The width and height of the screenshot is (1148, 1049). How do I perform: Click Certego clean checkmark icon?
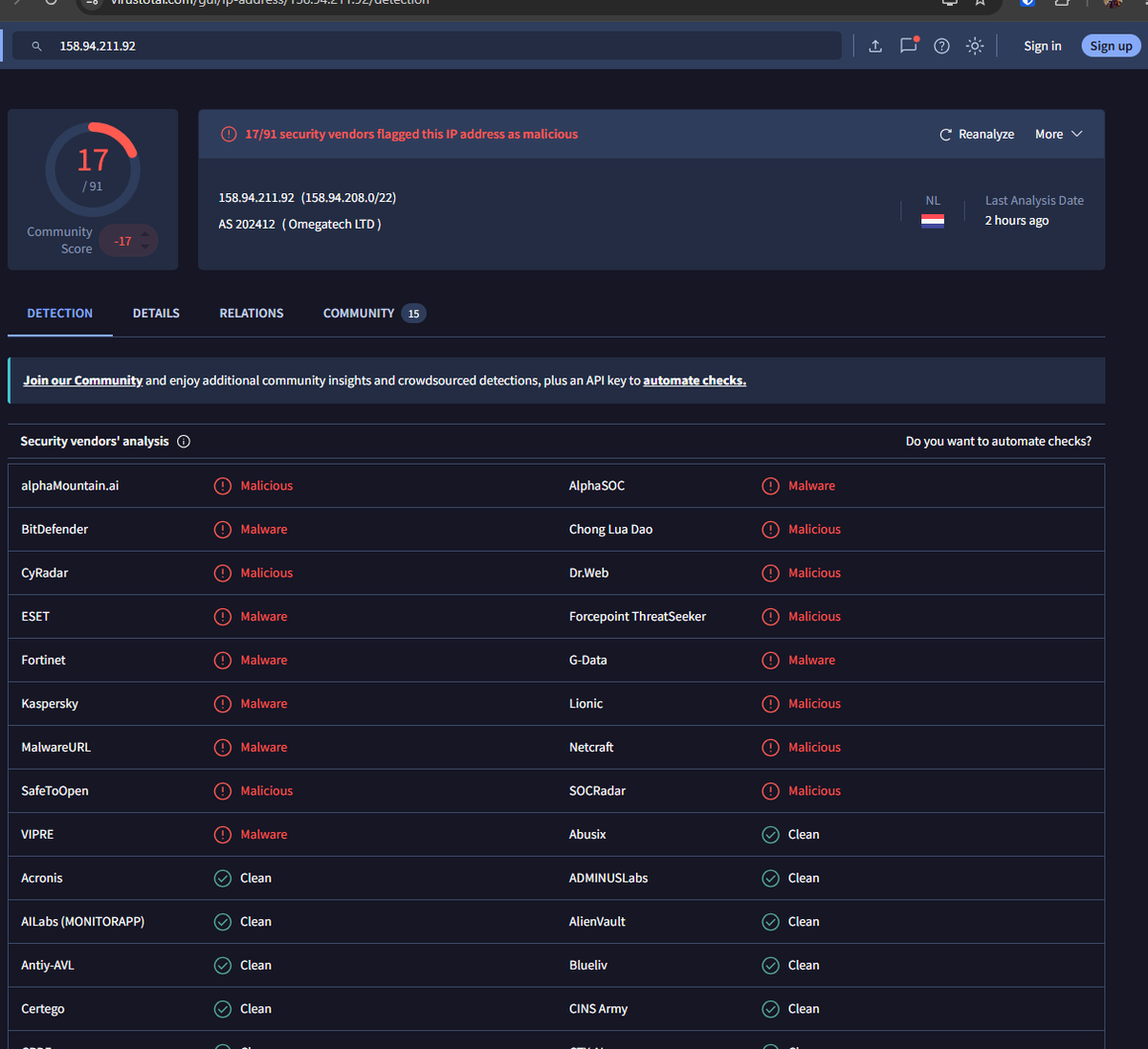223,1009
